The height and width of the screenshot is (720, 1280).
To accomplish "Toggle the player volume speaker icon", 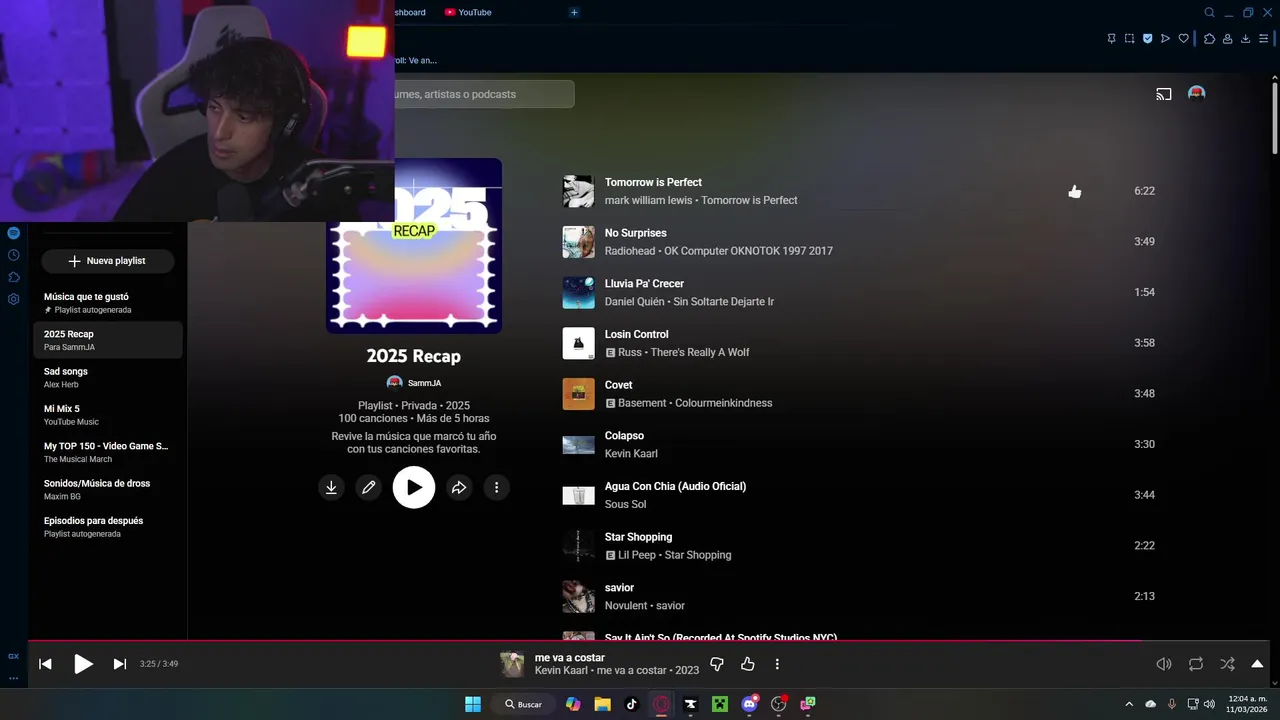I will [x=1164, y=664].
